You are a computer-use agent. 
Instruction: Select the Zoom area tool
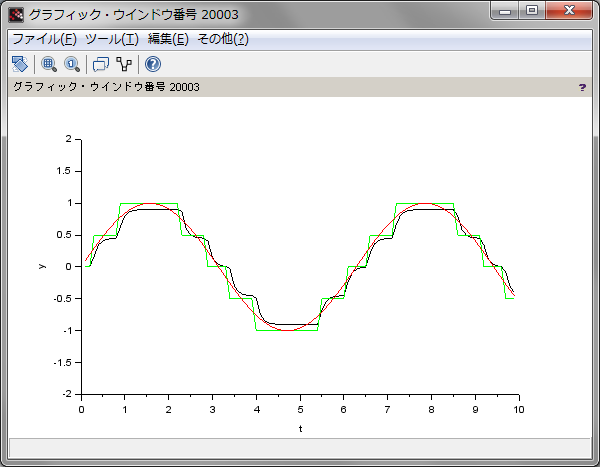[47, 64]
